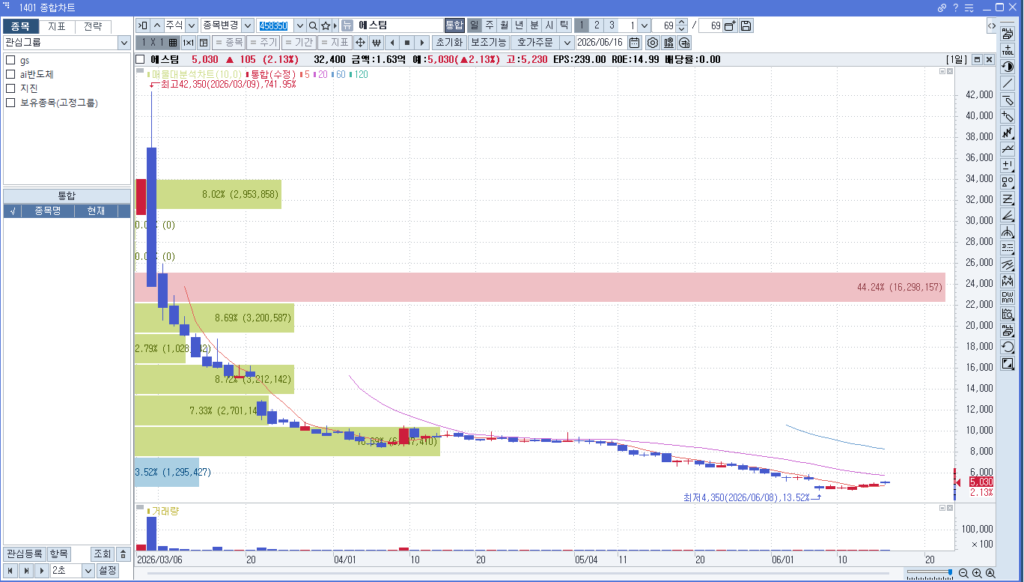Check the ai반도체 group checkbox
The height and width of the screenshot is (582, 1024).
click(10, 74)
